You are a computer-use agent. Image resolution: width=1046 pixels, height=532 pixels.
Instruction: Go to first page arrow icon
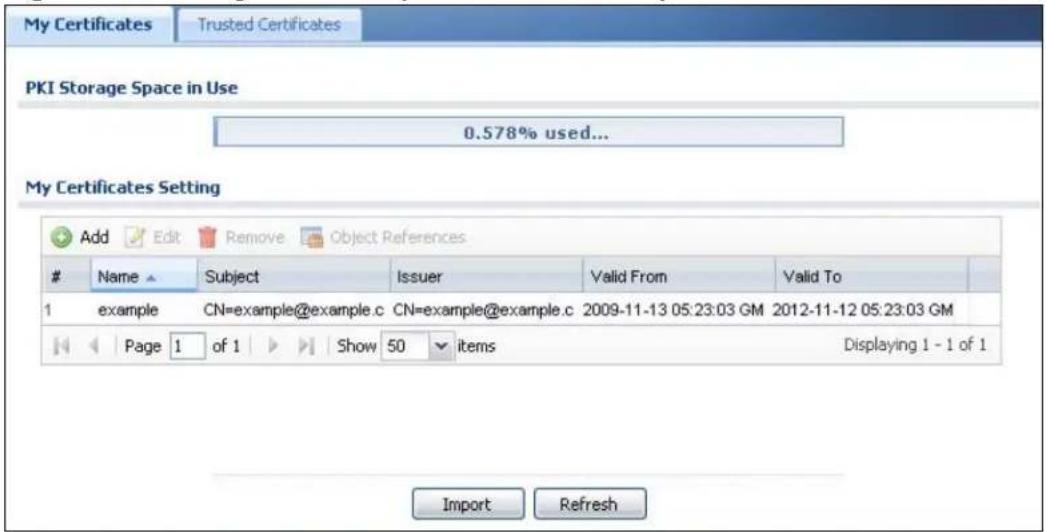click(61, 346)
